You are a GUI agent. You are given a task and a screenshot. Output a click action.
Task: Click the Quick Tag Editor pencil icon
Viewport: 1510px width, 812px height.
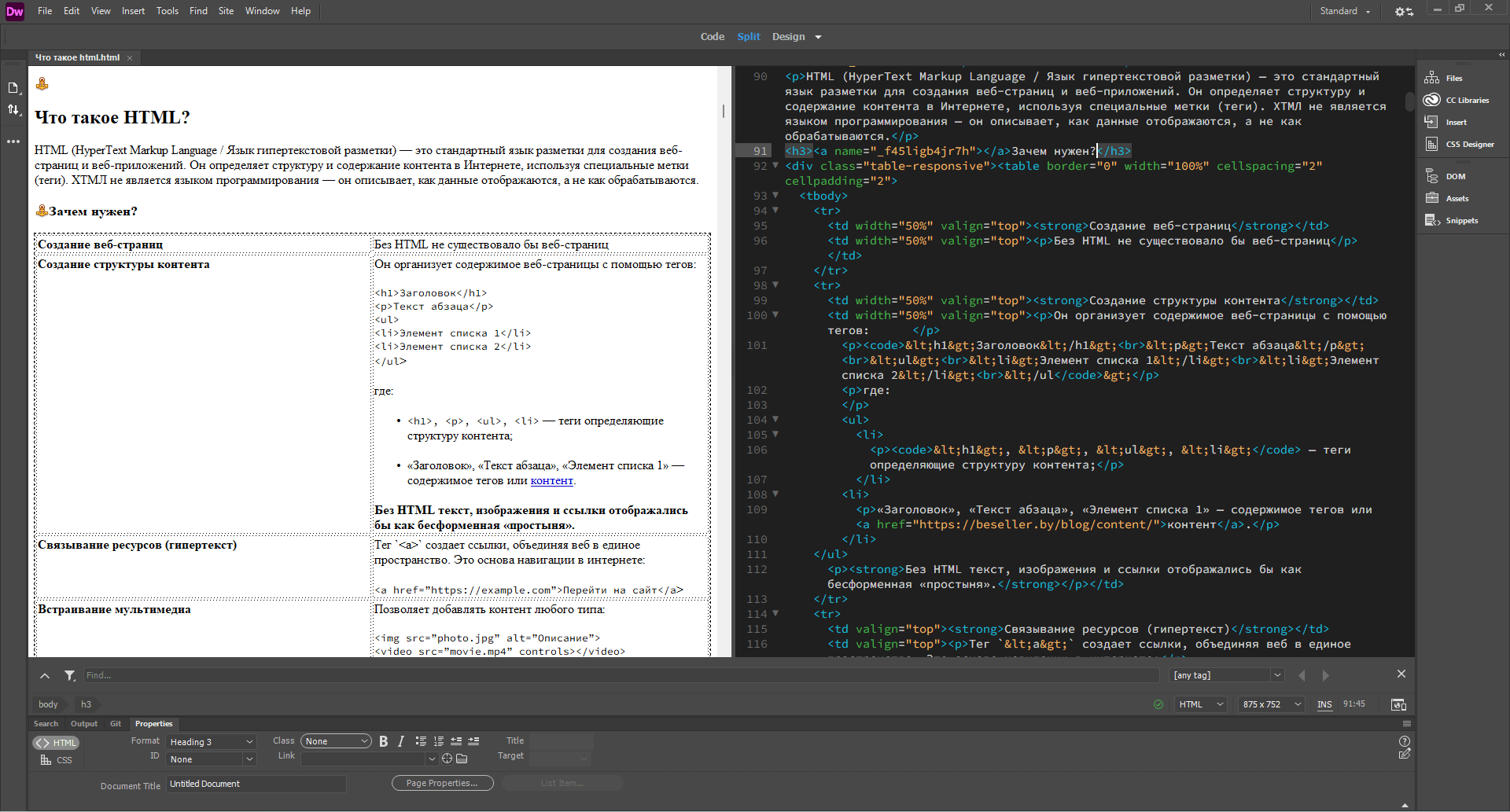click(1405, 755)
